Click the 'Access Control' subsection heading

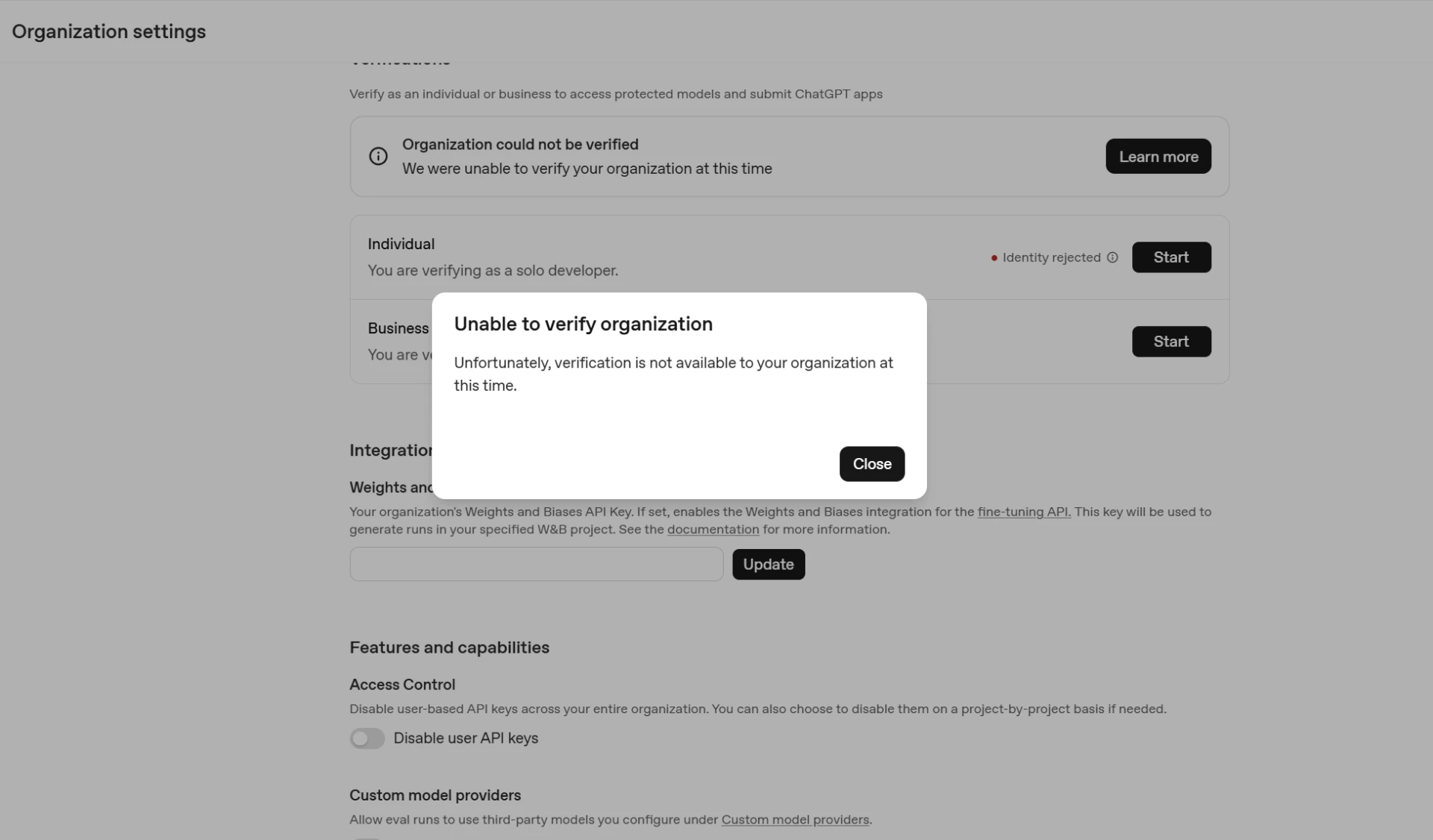coord(402,684)
